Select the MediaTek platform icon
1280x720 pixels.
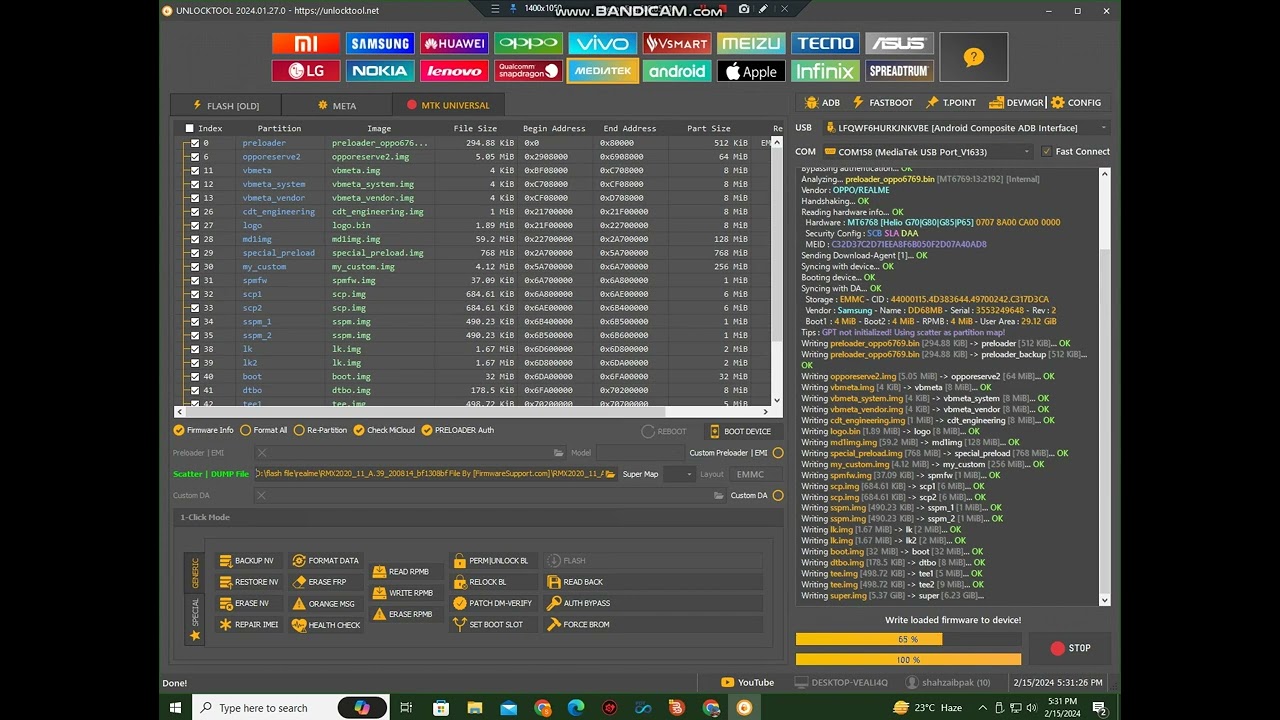602,71
